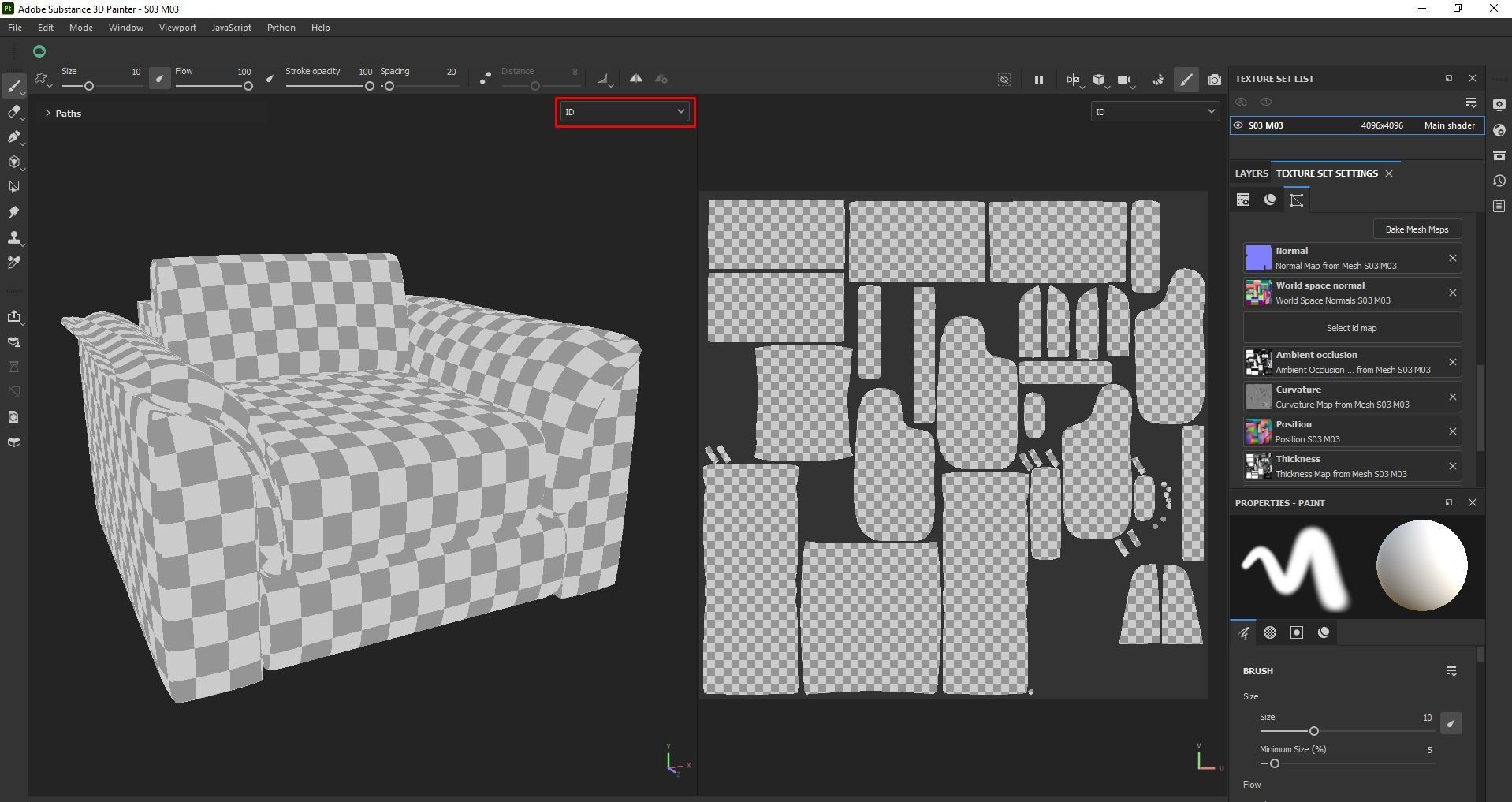Open the camera screenshot icon in toolbar

pyautogui.click(x=1215, y=80)
